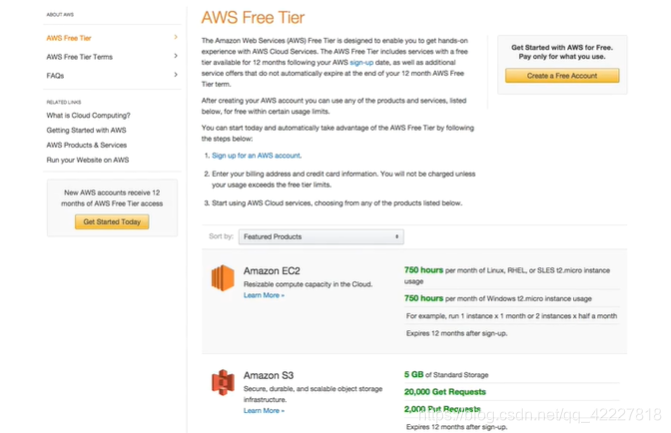Open Run your Website on AWS
Viewport: 671px width, 433px height.
pos(87,160)
